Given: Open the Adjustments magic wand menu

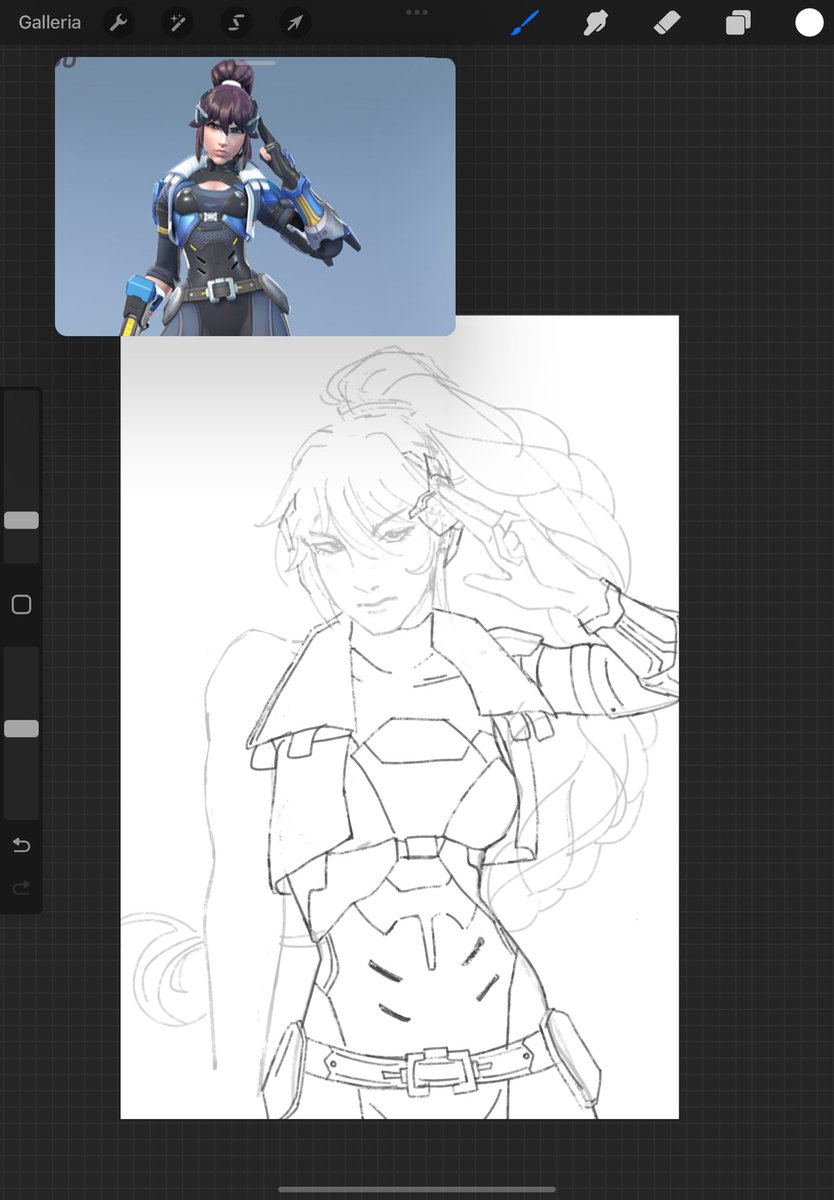Looking at the screenshot, I should click(x=177, y=22).
